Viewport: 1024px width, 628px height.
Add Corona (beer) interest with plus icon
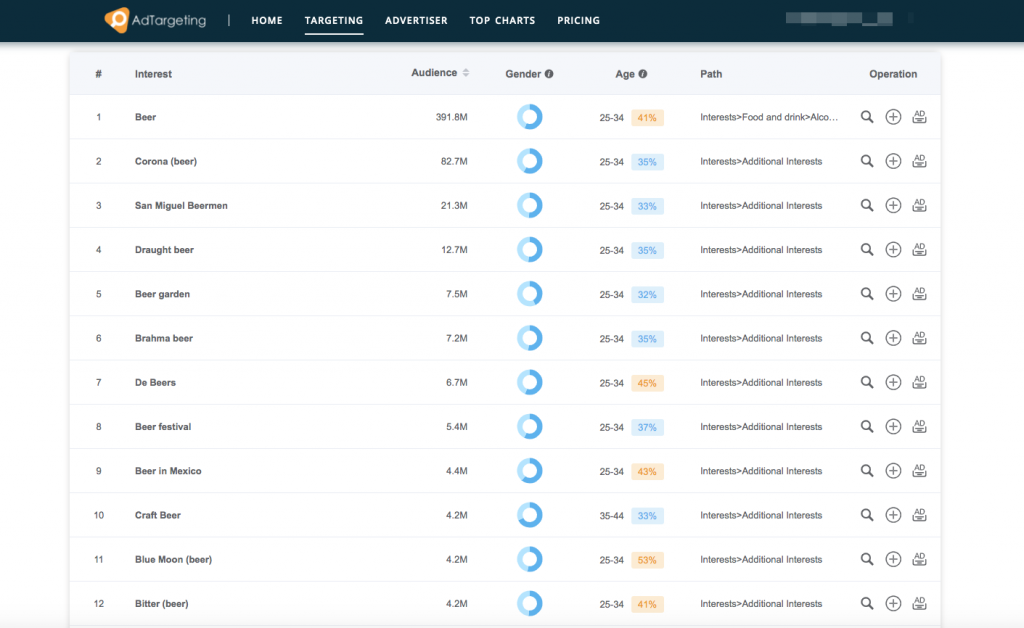(x=893, y=161)
